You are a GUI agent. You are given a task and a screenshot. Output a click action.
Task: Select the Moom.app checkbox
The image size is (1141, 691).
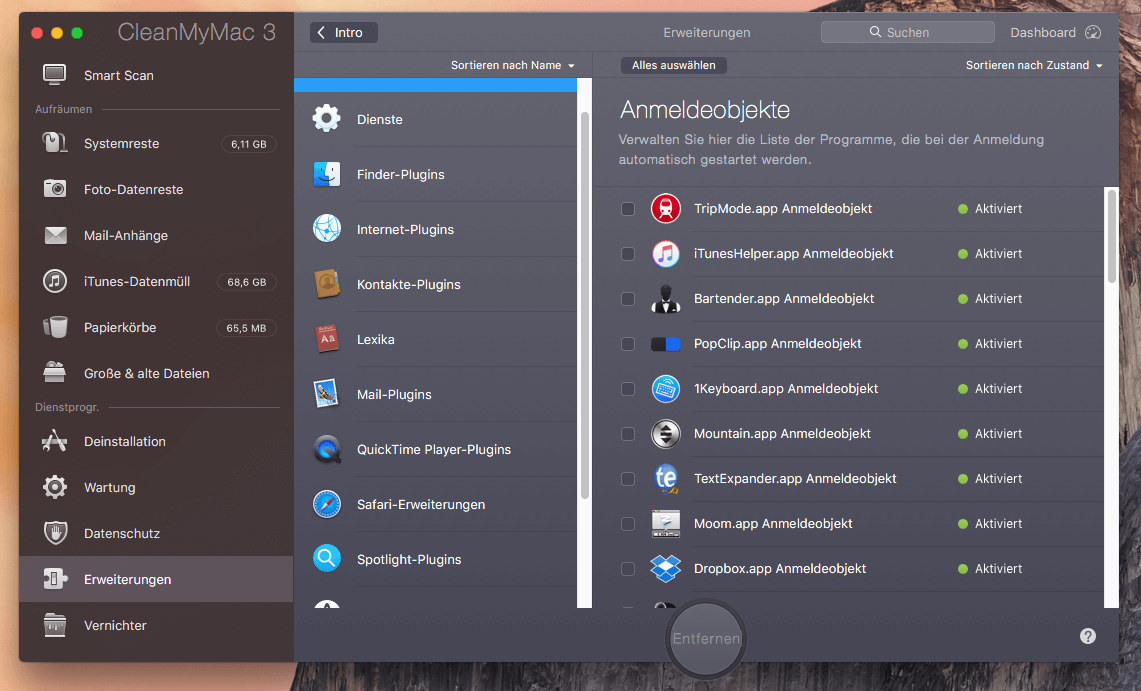(627, 524)
